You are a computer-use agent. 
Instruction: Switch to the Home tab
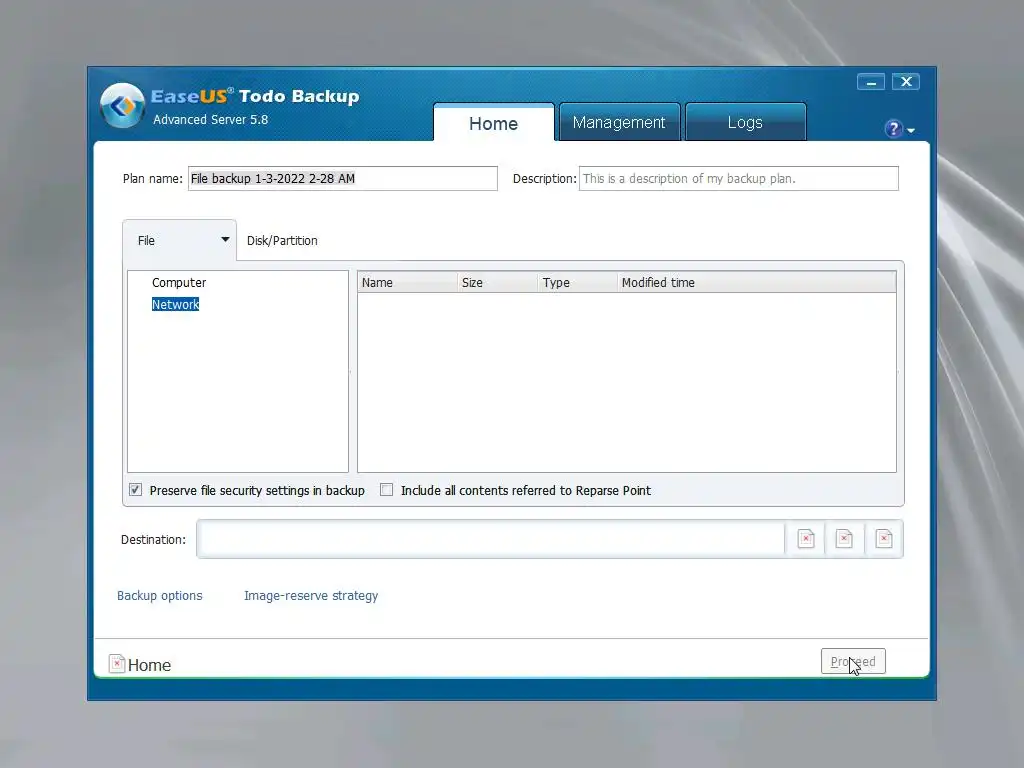pyautogui.click(x=494, y=123)
